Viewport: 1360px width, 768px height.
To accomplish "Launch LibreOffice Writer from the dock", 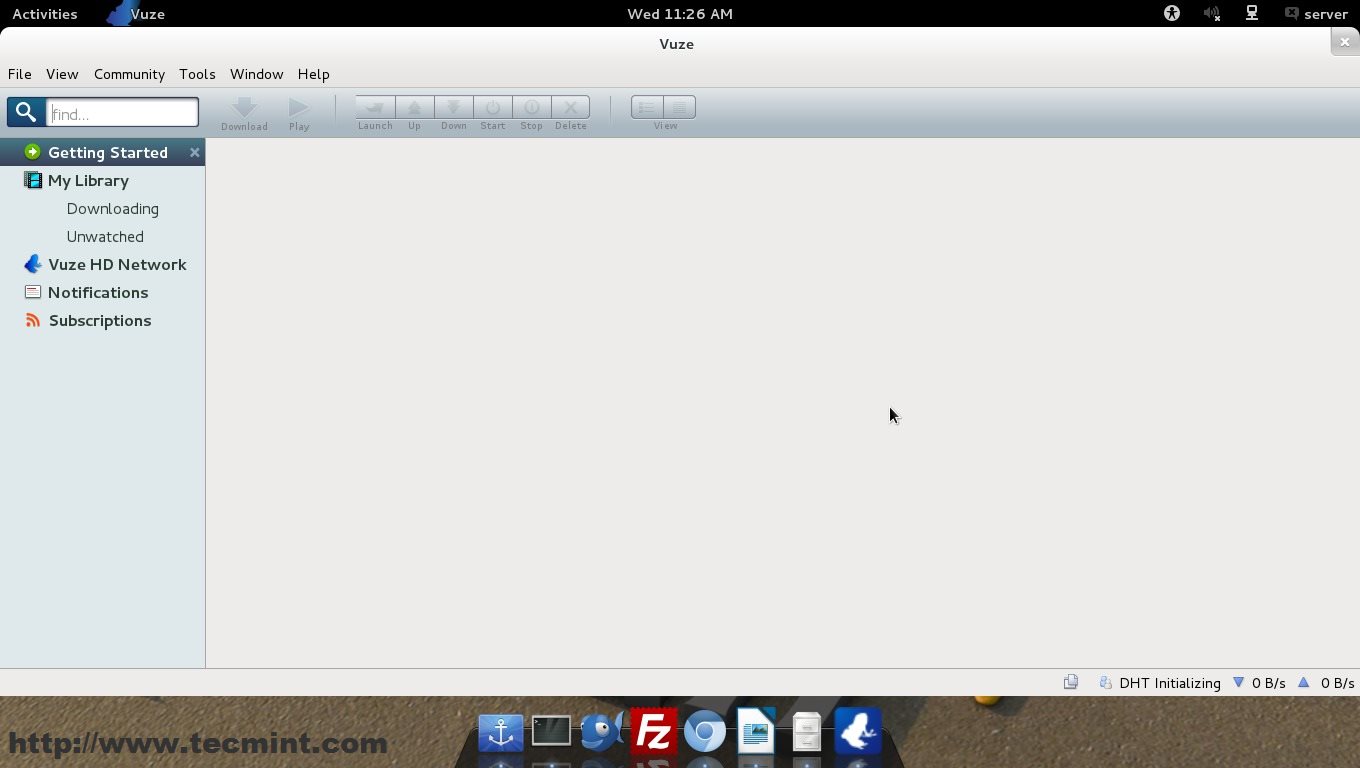I will point(756,731).
